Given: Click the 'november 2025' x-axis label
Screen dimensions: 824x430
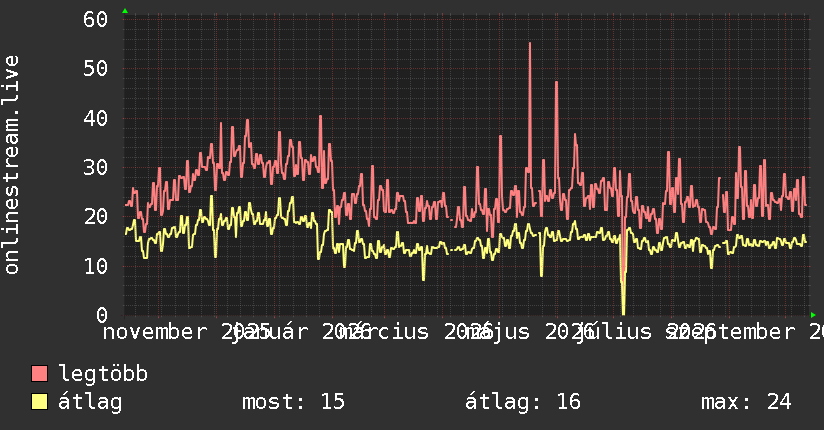Looking at the screenshot, I should 187,332.
